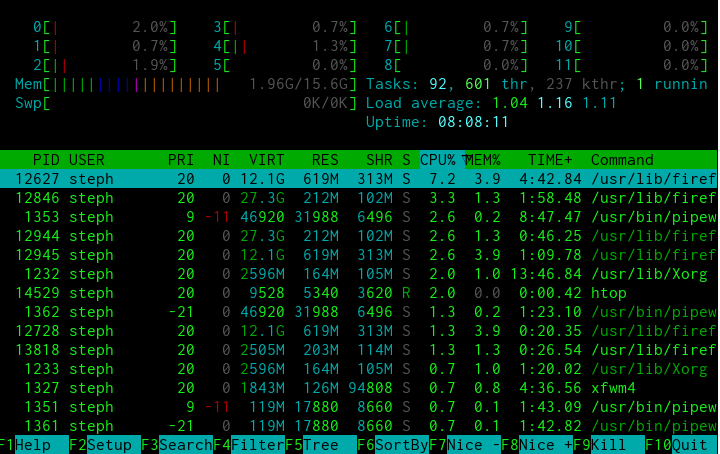Sort by the SHR column header
Image resolution: width=720 pixels, height=454 pixels.
point(379,160)
